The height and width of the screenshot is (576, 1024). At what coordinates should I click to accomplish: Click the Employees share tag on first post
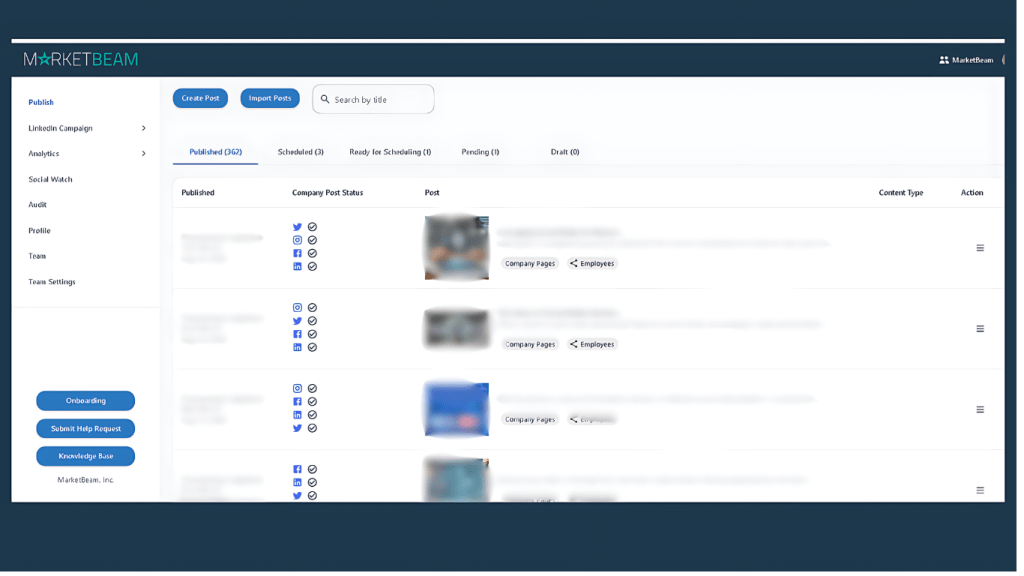click(592, 263)
